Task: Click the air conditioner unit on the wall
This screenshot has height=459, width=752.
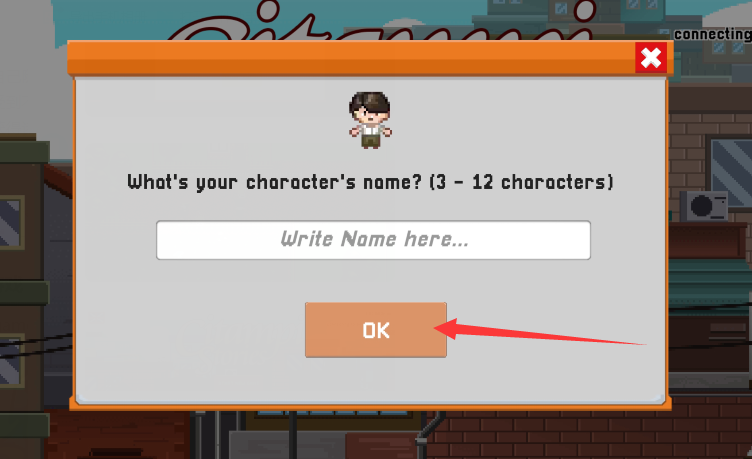Action: pos(704,206)
